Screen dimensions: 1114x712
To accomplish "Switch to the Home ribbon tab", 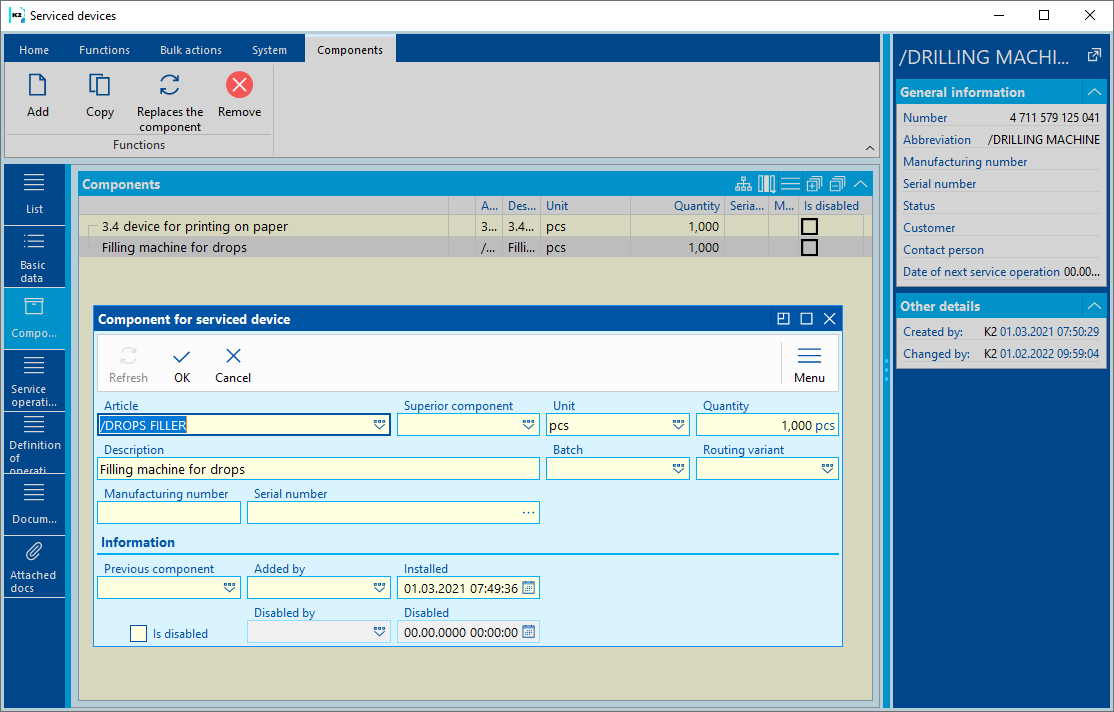I will [x=34, y=50].
